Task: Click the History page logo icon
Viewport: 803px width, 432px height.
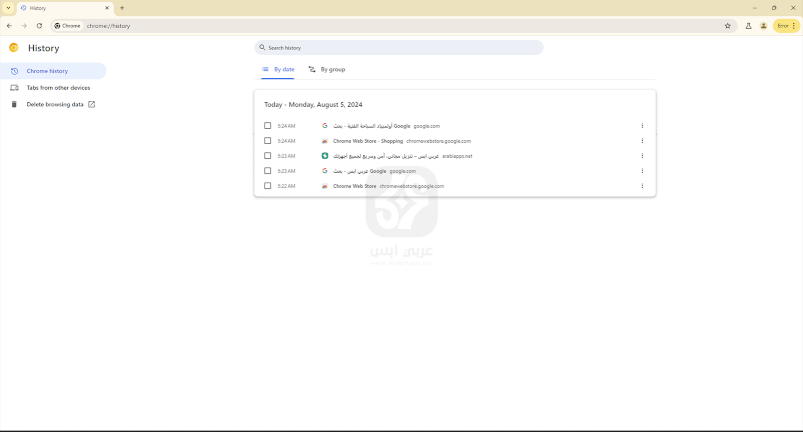Action: pyautogui.click(x=14, y=48)
